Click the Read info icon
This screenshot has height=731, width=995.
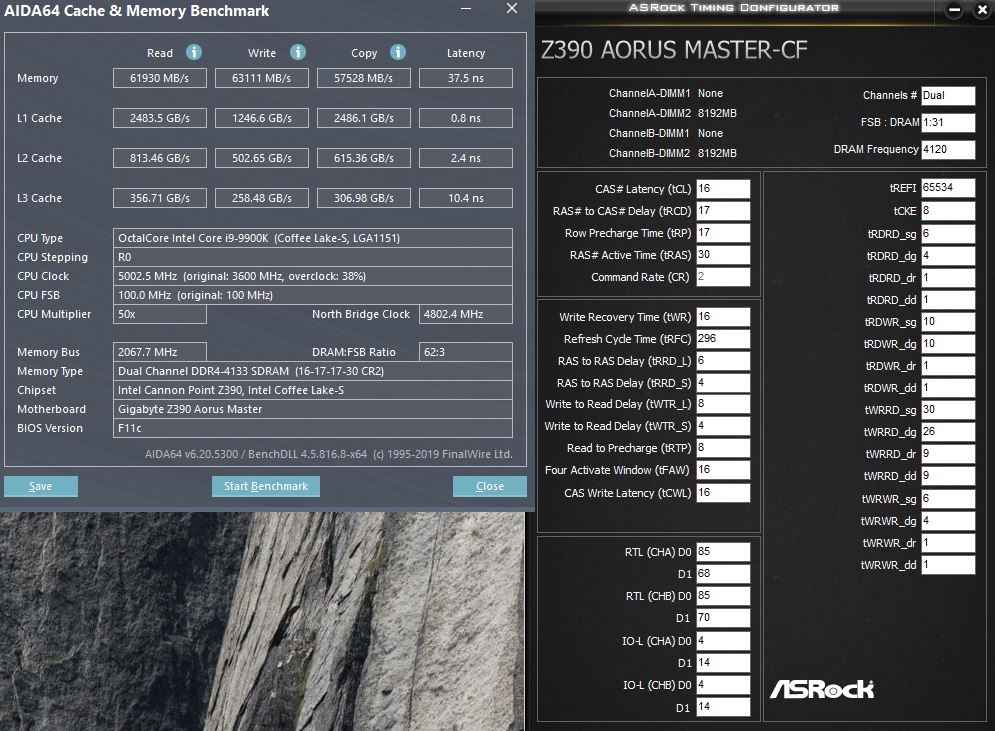(194, 52)
